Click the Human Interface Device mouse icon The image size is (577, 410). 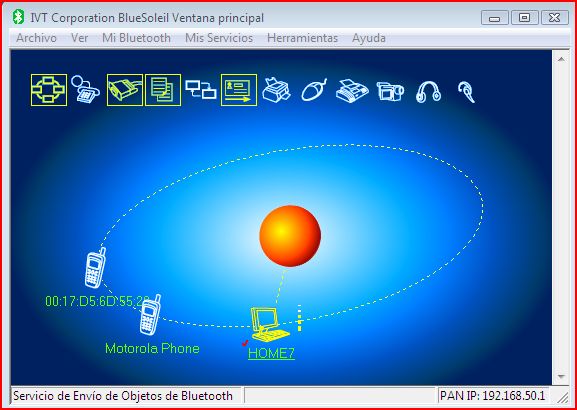click(314, 89)
